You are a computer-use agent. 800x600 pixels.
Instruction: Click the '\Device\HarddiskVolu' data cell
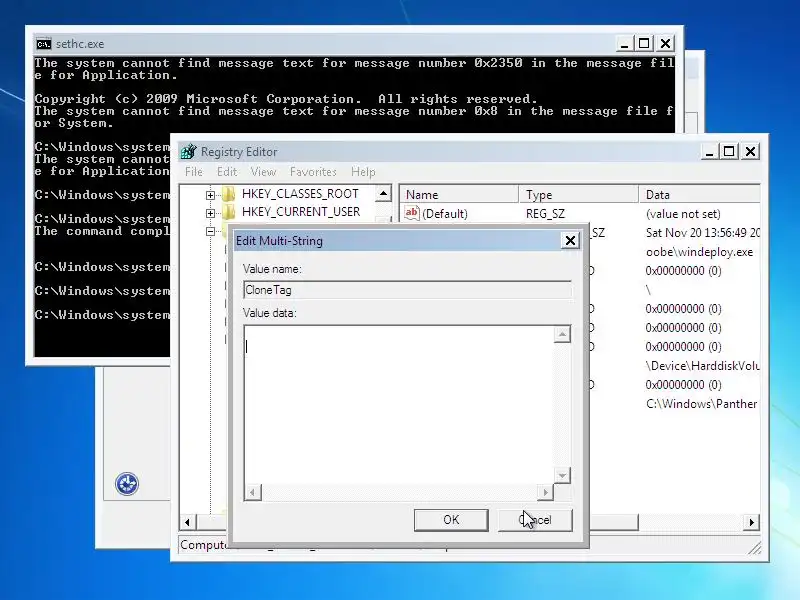[702, 366]
